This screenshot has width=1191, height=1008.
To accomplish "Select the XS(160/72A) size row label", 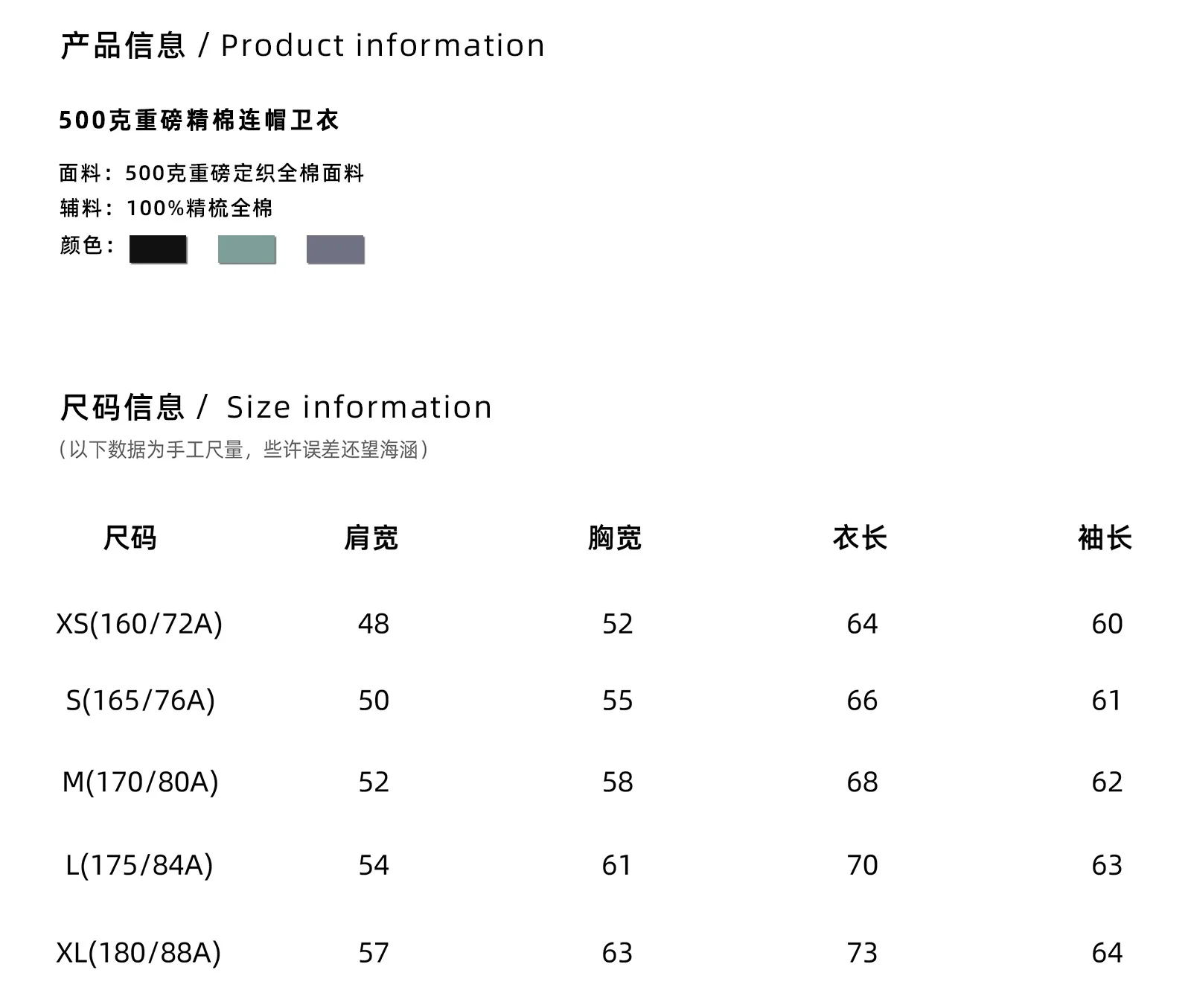I will [139, 624].
